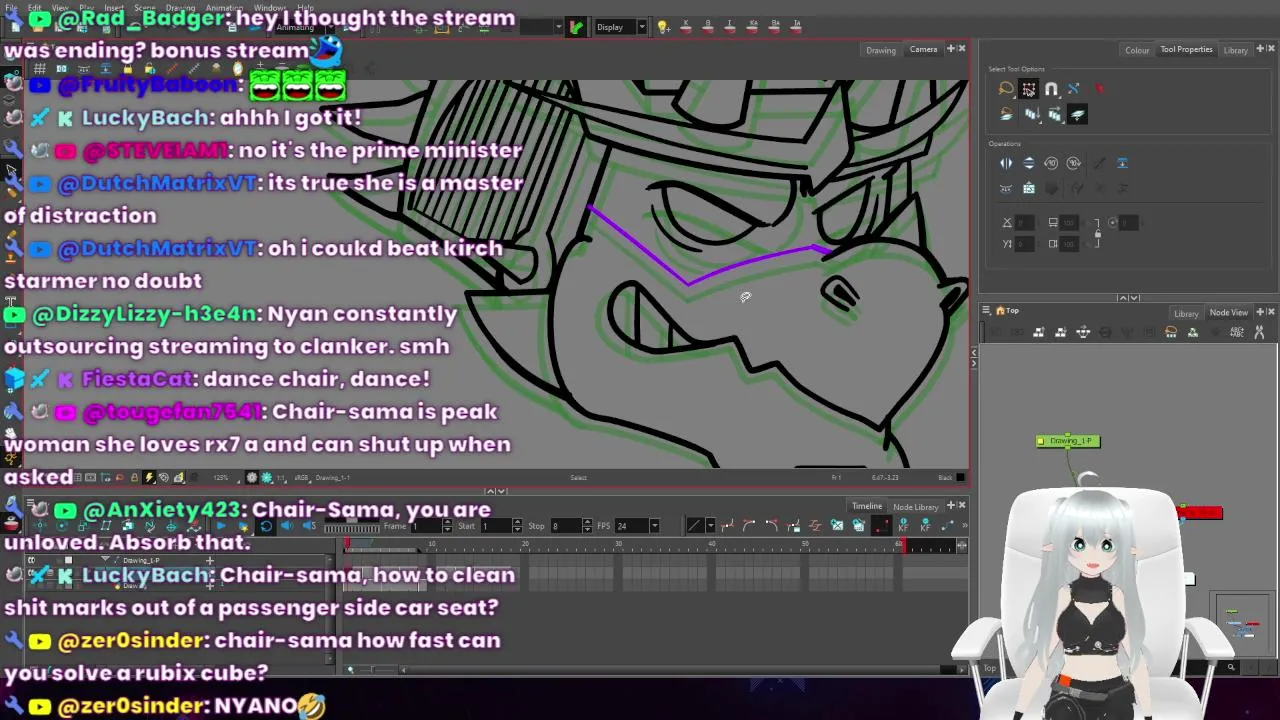The width and height of the screenshot is (1280, 720).
Task: Open the Tool Properties tab
Action: click(1186, 50)
